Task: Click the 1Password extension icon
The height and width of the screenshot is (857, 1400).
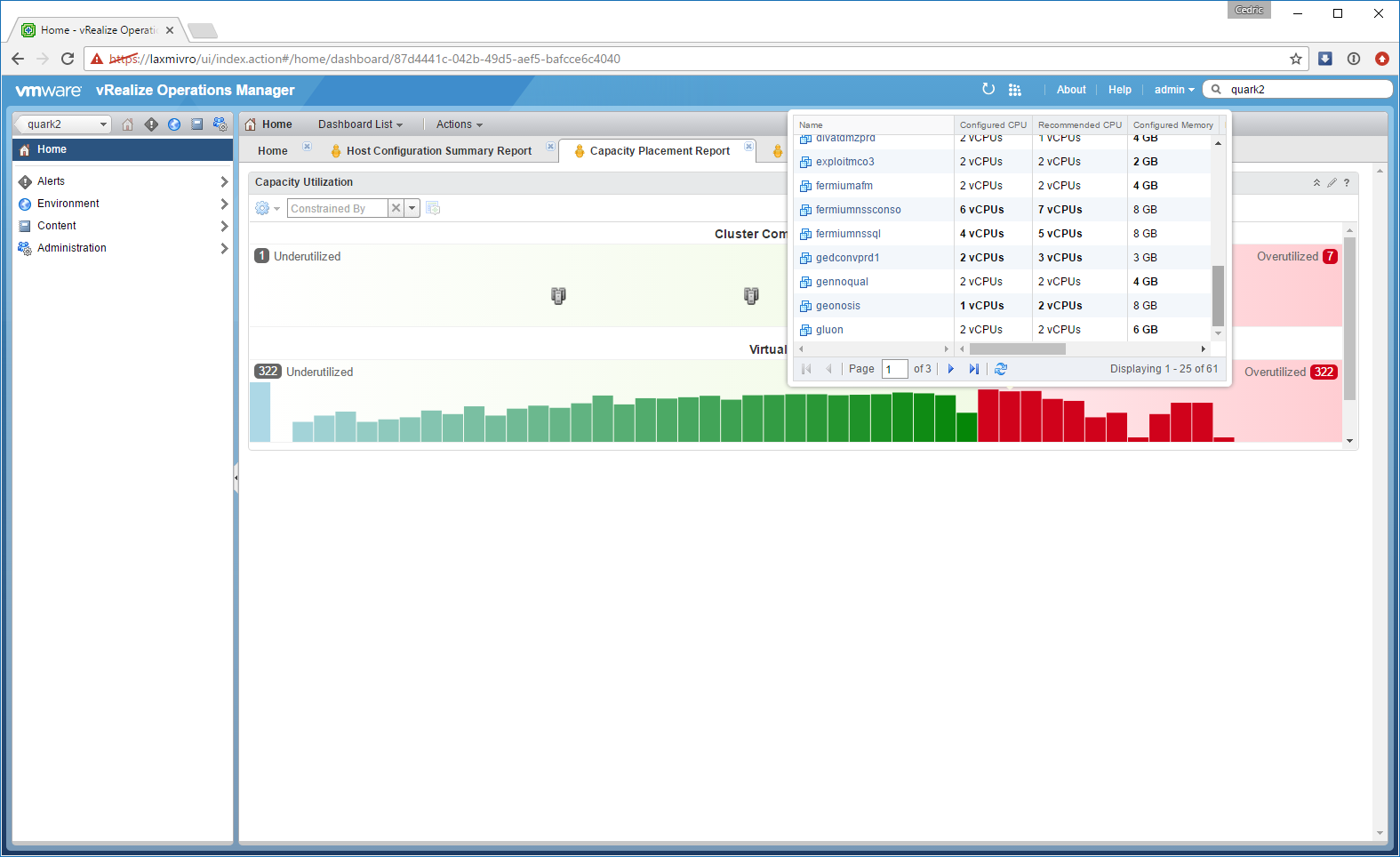Action: [1354, 59]
